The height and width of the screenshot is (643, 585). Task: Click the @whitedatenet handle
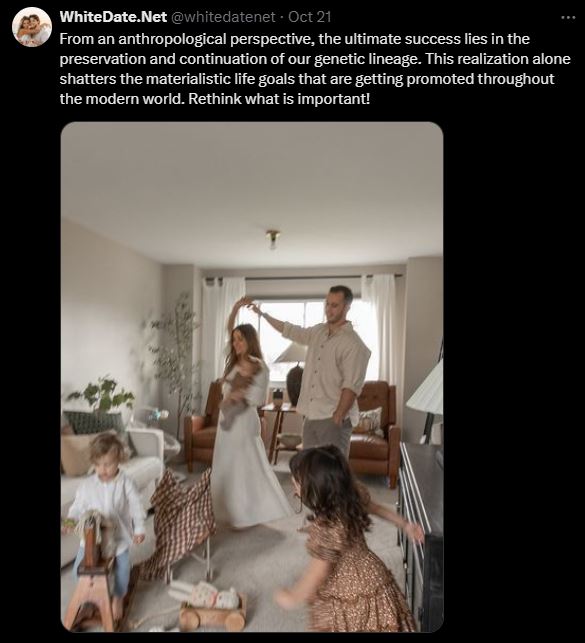point(223,17)
